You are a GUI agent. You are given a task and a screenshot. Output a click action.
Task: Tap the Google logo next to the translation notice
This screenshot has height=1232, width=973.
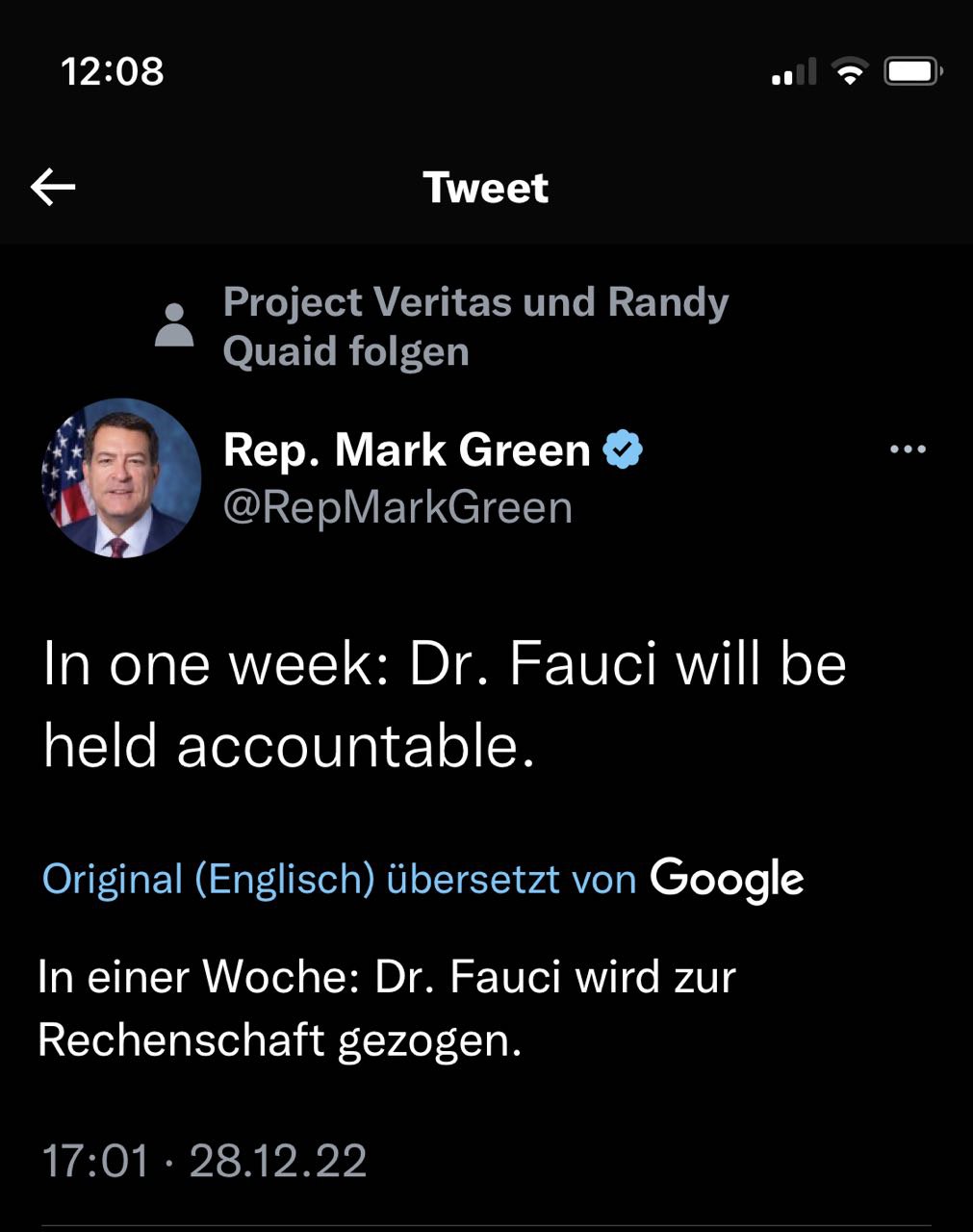tap(729, 877)
